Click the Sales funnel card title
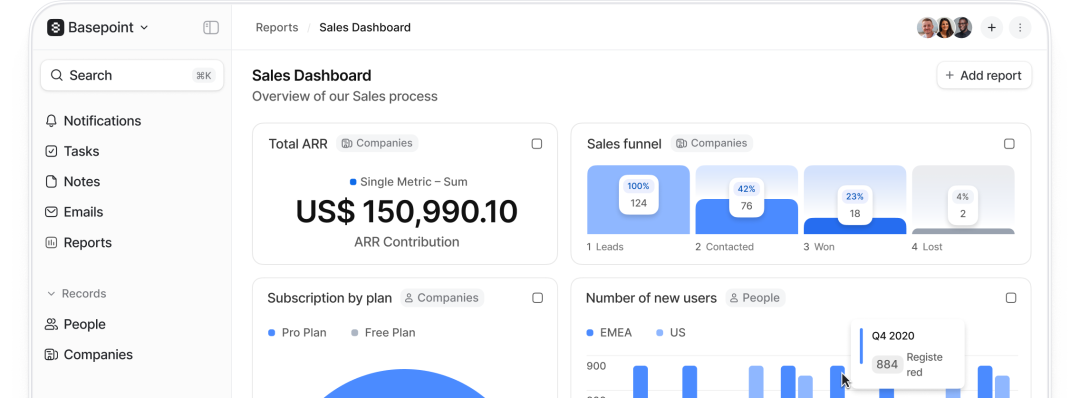This screenshot has height=398, width=1080. (x=624, y=144)
